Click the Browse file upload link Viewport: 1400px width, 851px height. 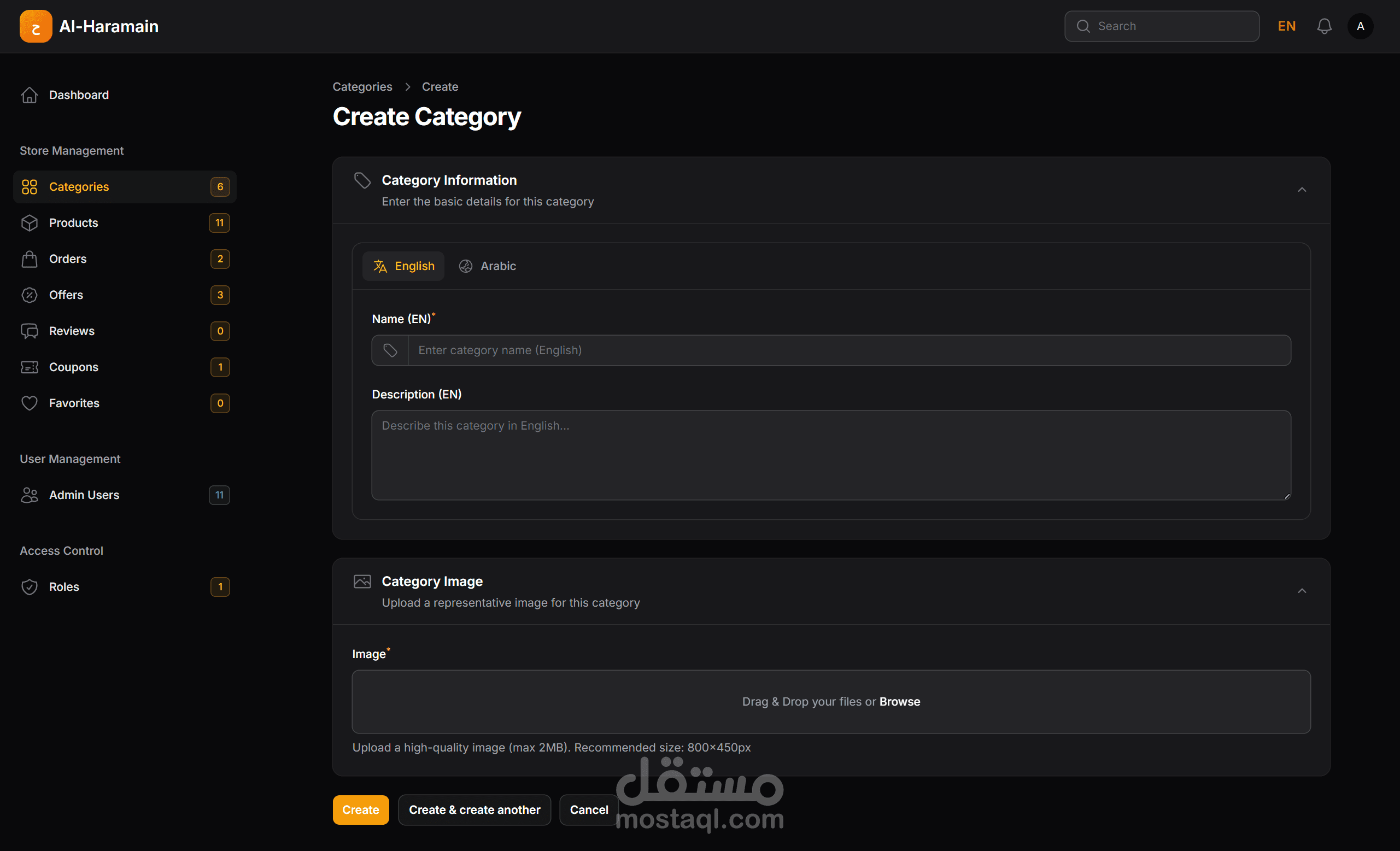pyautogui.click(x=899, y=702)
